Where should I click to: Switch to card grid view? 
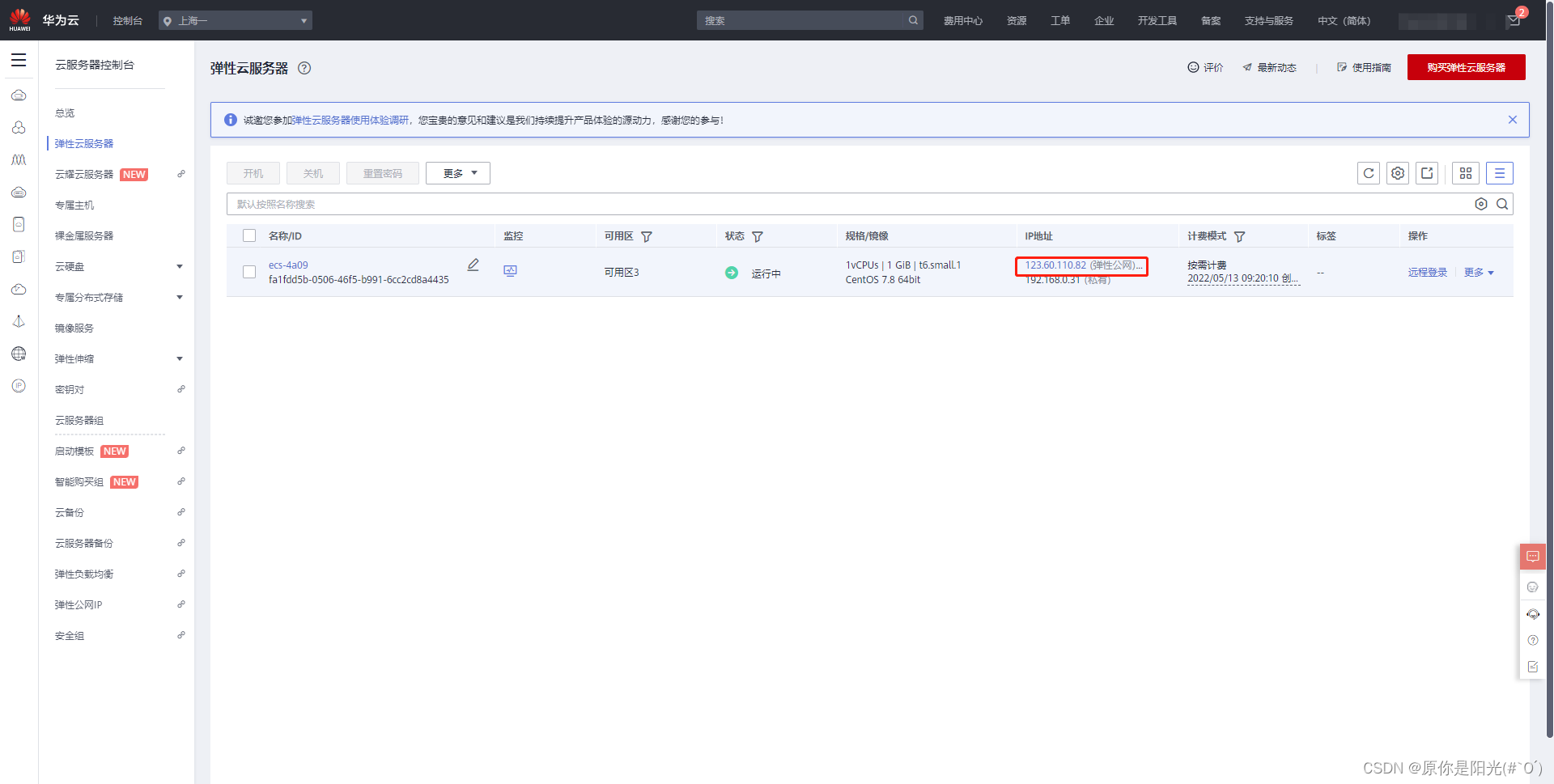point(1466,173)
